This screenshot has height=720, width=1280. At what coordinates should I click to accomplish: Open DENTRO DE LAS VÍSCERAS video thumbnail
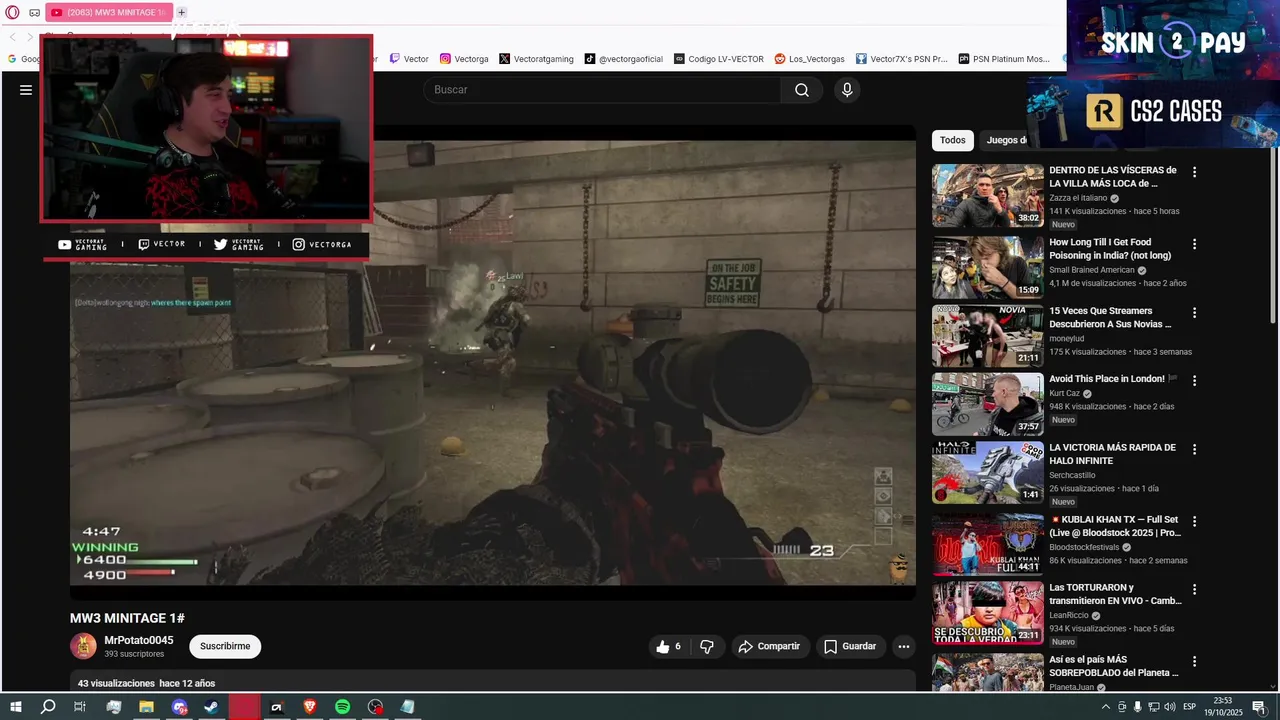coord(988,196)
